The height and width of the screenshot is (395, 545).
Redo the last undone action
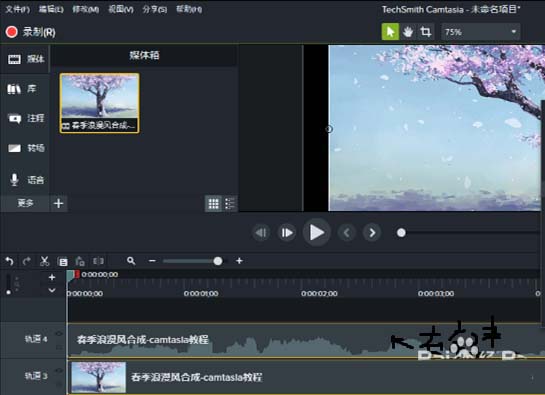click(x=27, y=261)
